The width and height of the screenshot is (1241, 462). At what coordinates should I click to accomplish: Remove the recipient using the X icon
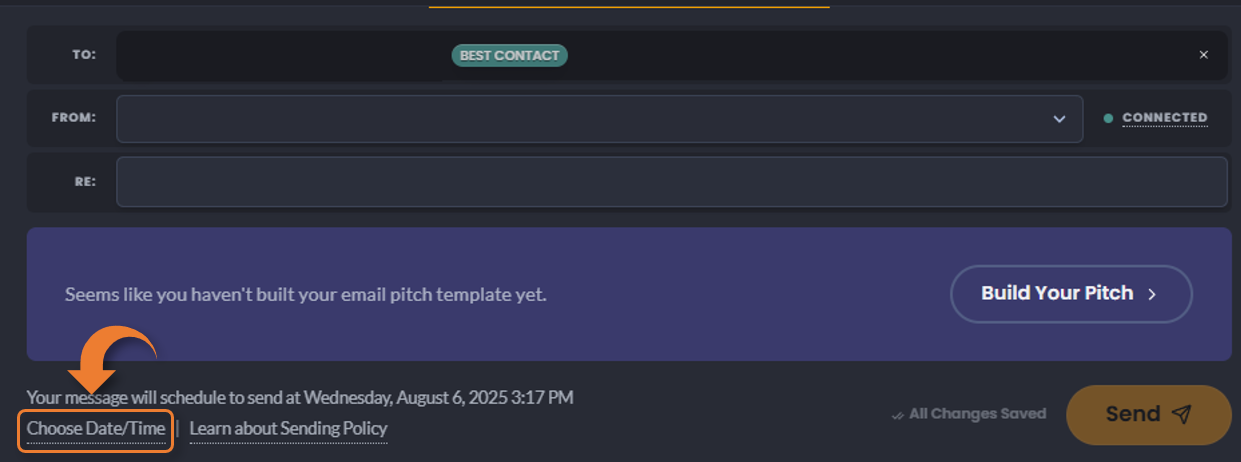(1203, 55)
